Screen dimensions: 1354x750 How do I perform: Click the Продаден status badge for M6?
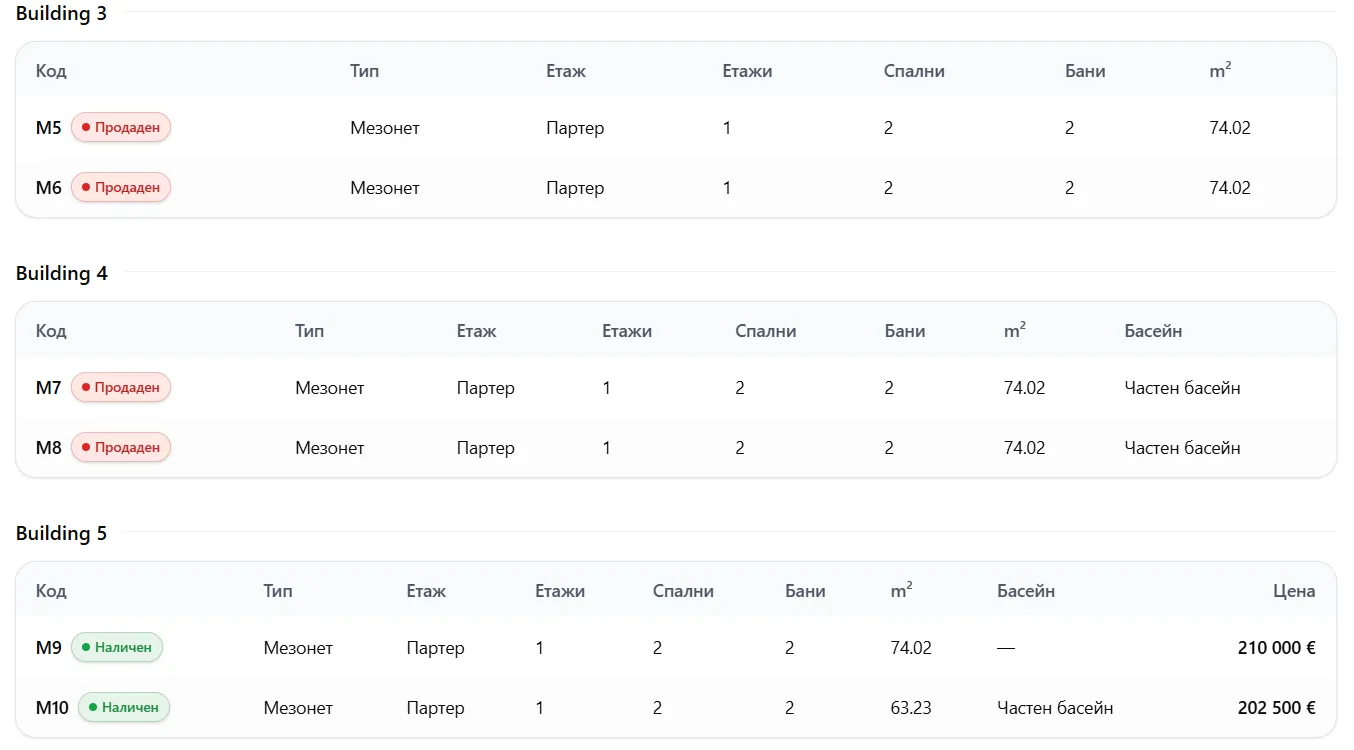click(x=121, y=188)
